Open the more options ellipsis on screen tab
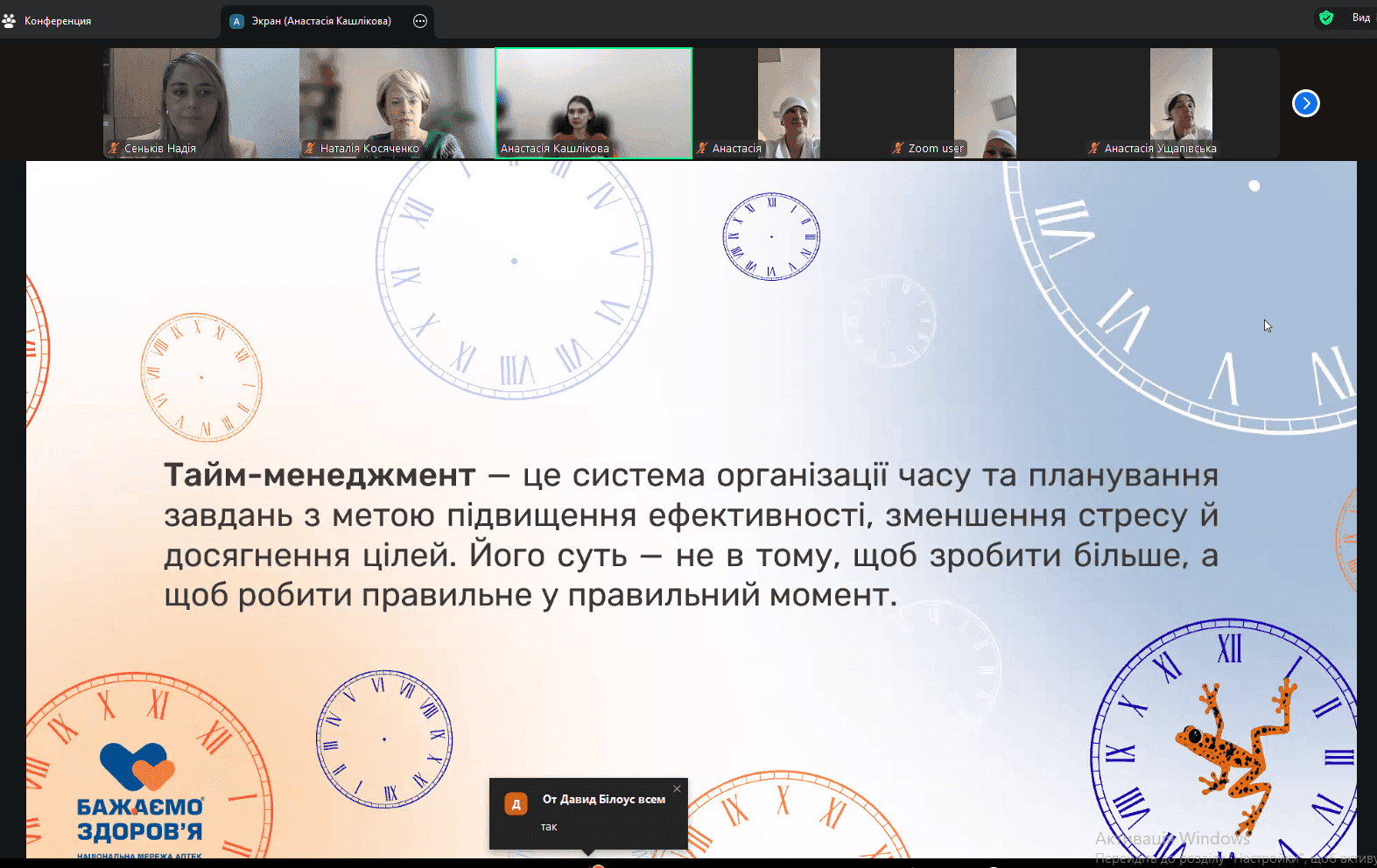1377x868 pixels. 420,21
